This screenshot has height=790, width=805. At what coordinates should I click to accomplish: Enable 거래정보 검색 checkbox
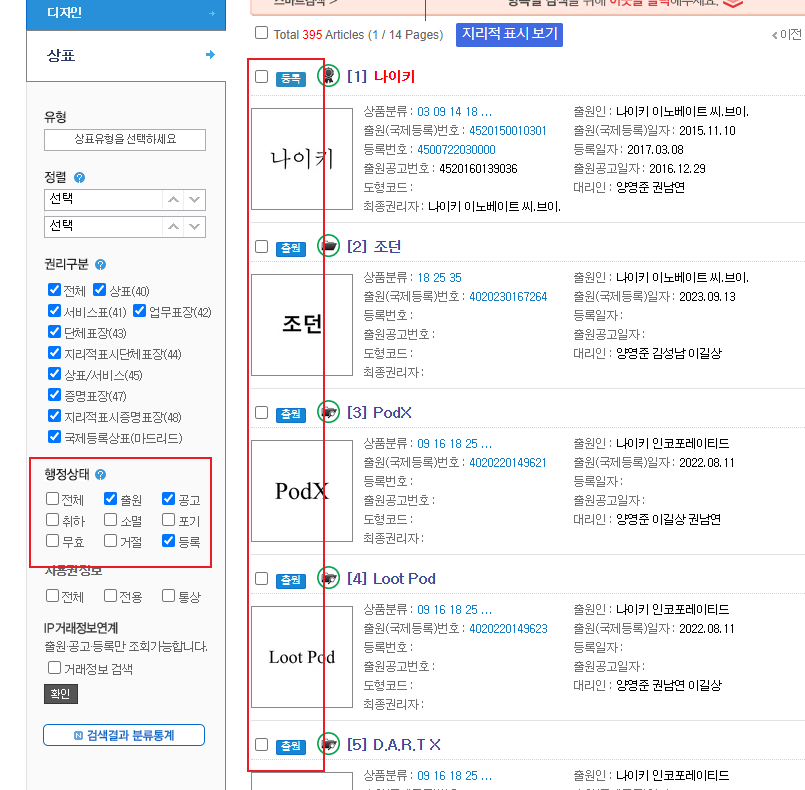[x=54, y=667]
